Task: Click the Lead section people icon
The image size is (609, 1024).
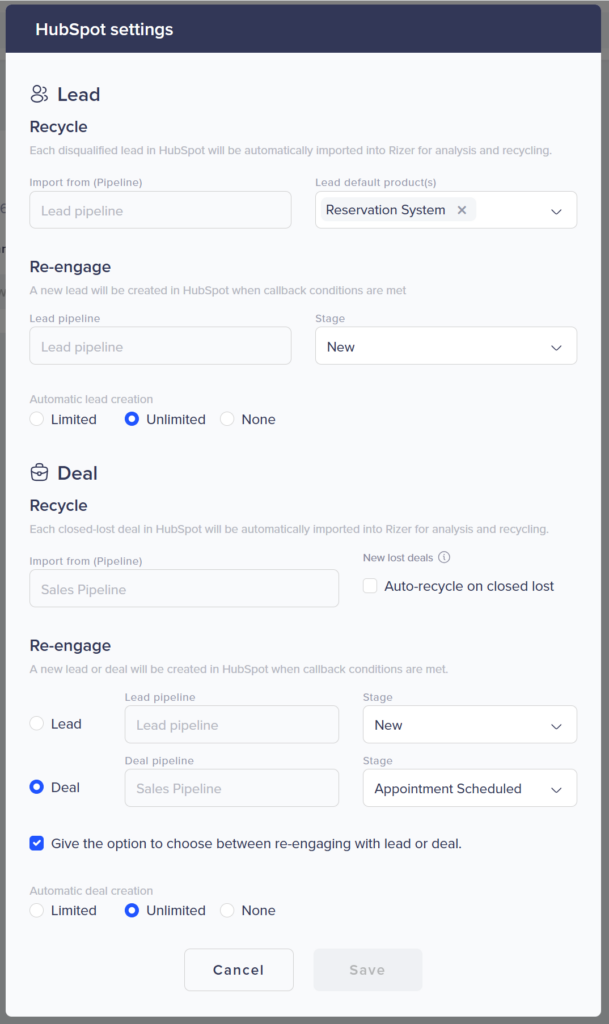Action: (40, 95)
